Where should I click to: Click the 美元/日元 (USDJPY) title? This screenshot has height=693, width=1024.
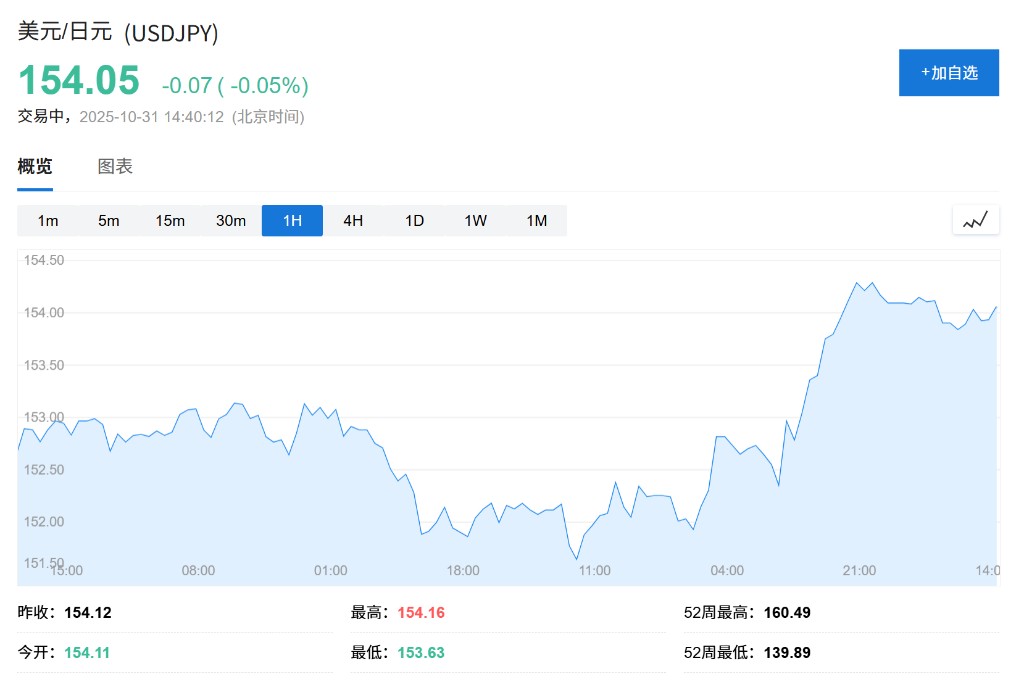pyautogui.click(x=118, y=32)
